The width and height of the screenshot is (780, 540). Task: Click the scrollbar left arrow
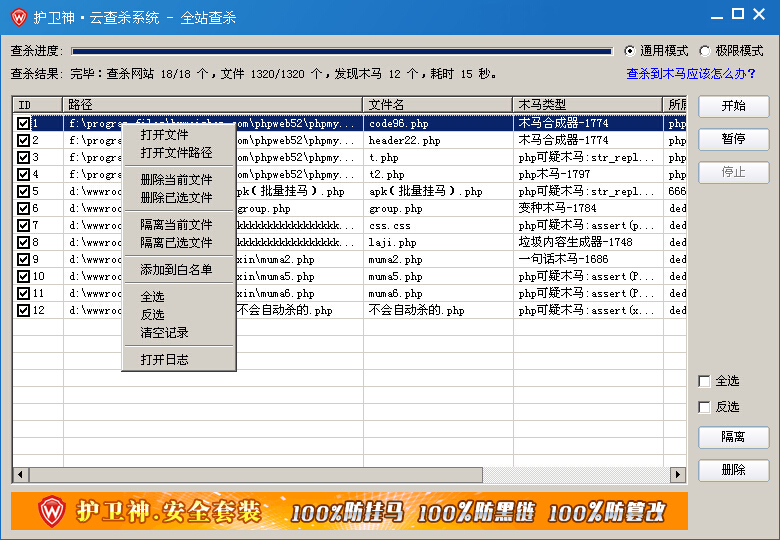pyautogui.click(x=20, y=474)
